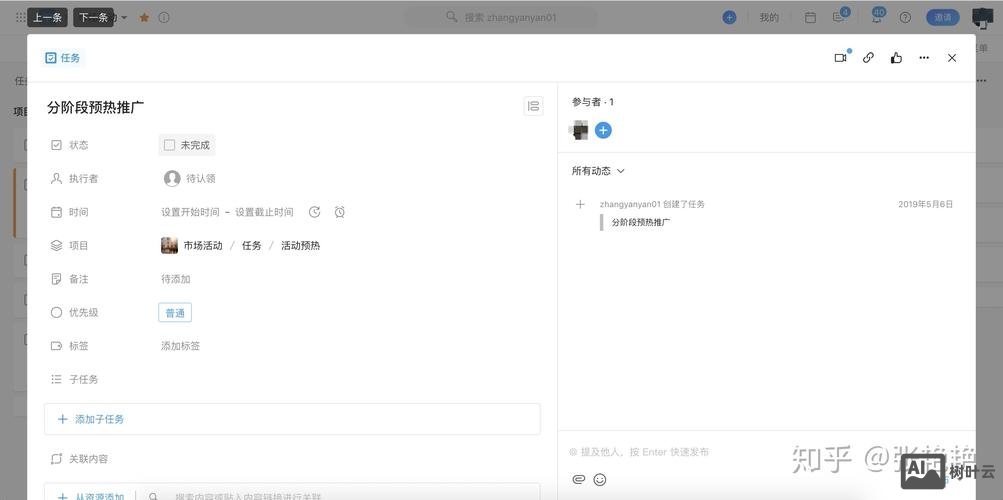Open the more options ellipsis menu

click(924, 58)
